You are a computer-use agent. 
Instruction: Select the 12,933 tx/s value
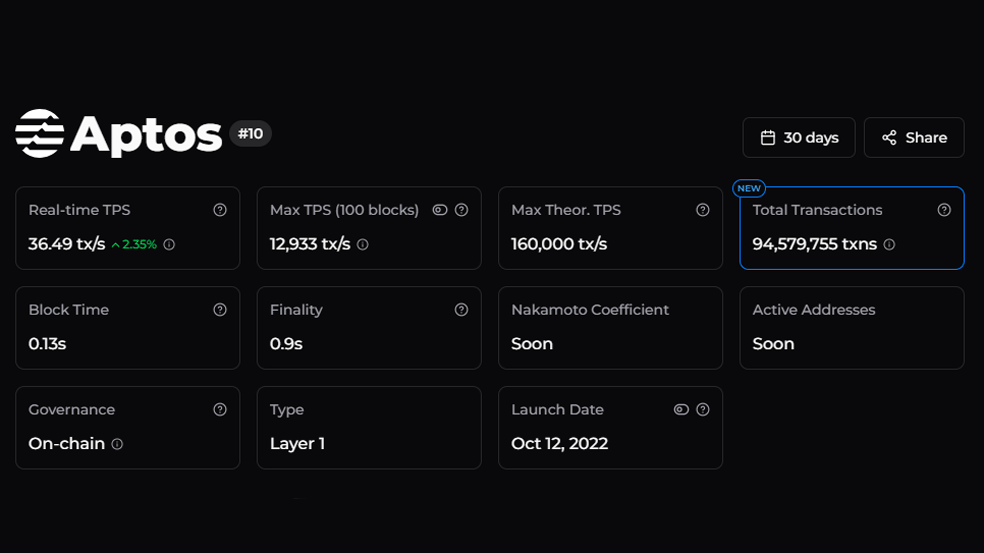[310, 244]
